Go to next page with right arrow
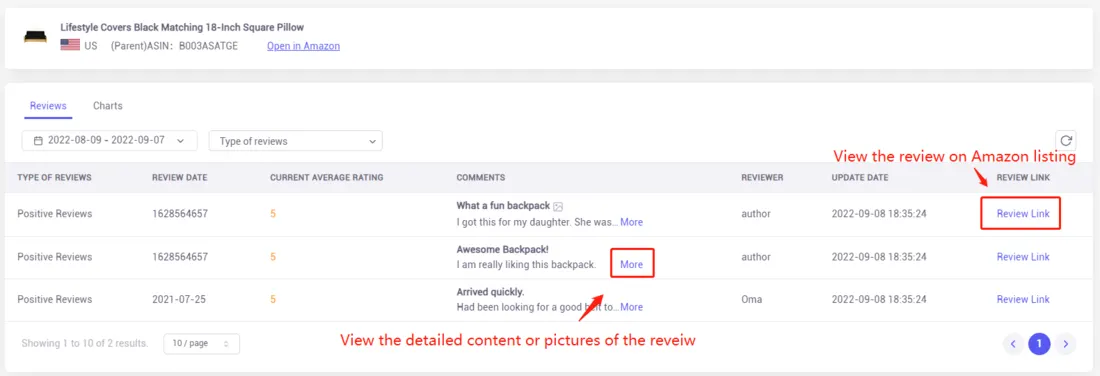The image size is (1100, 376). click(1066, 344)
